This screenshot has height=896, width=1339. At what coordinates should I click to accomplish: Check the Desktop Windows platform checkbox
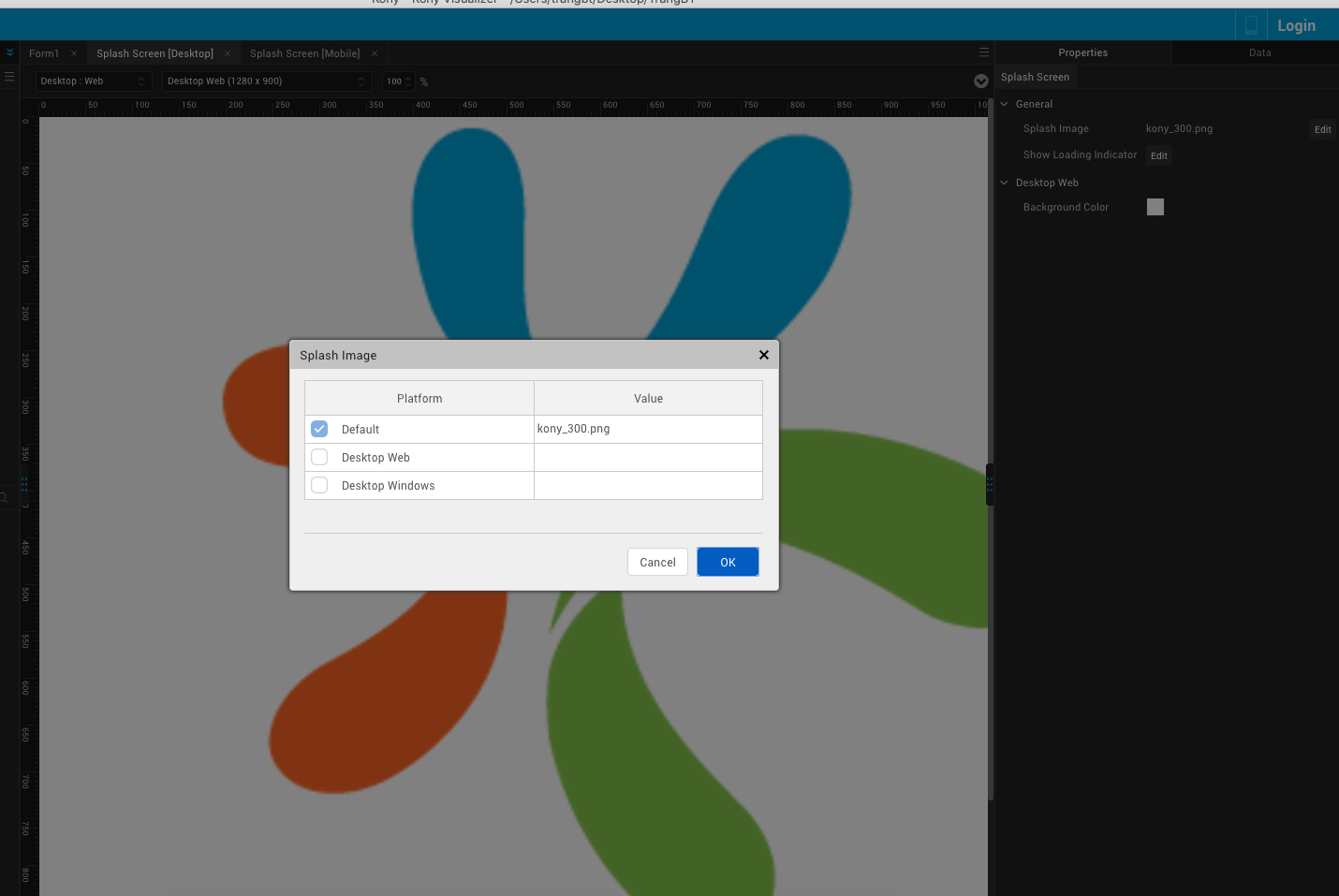coord(319,485)
